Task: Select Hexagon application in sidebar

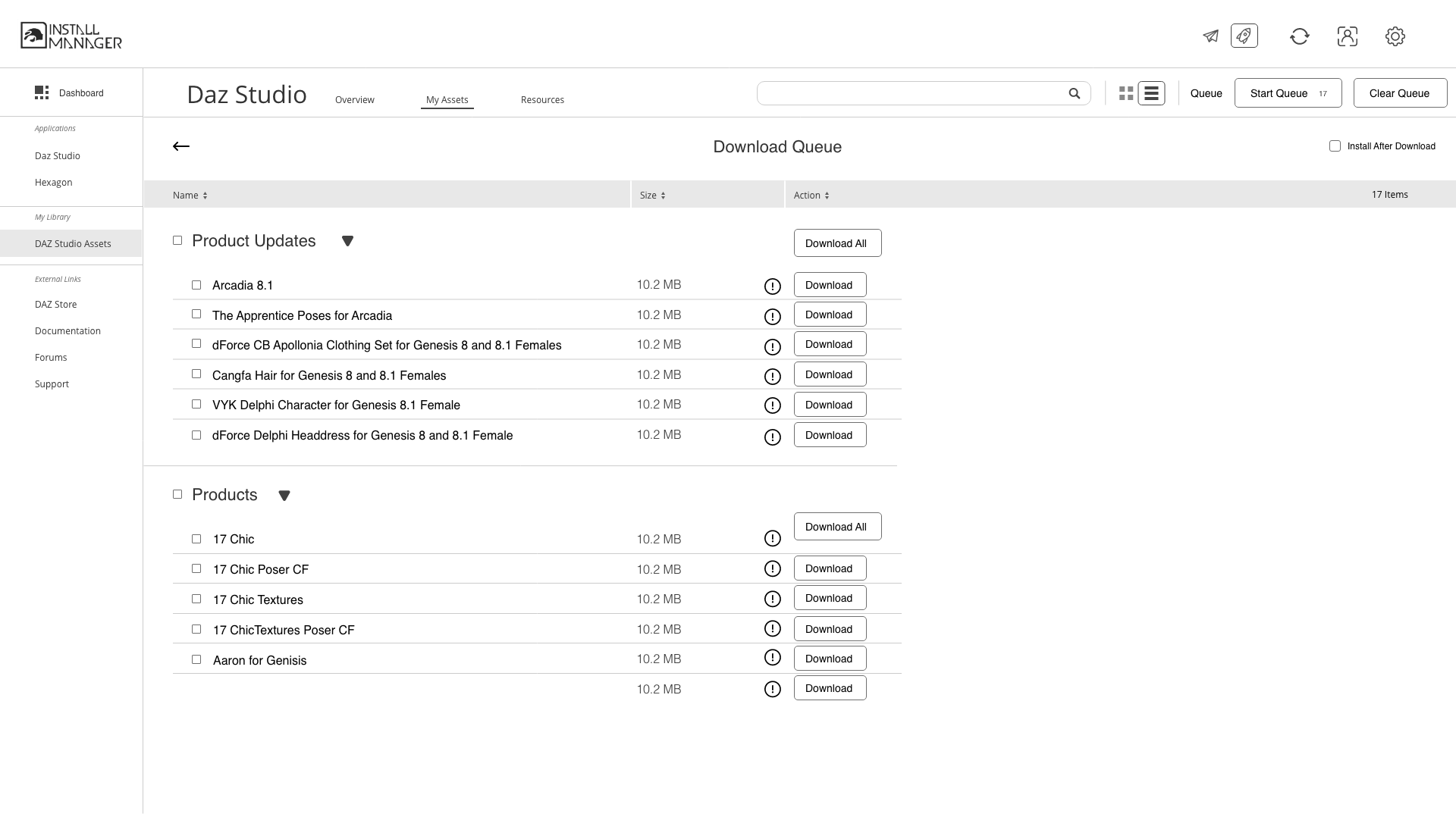Action: pyautogui.click(x=54, y=182)
